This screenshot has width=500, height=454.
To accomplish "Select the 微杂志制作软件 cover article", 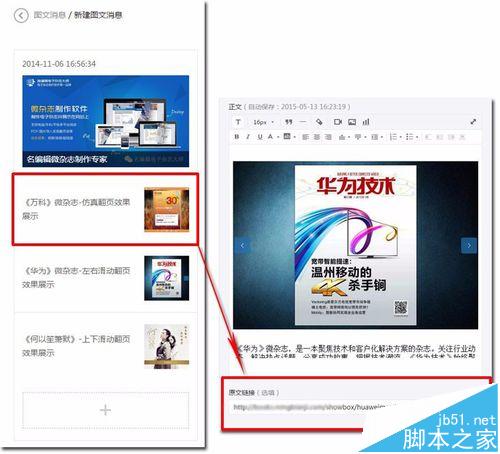I will click(x=105, y=121).
